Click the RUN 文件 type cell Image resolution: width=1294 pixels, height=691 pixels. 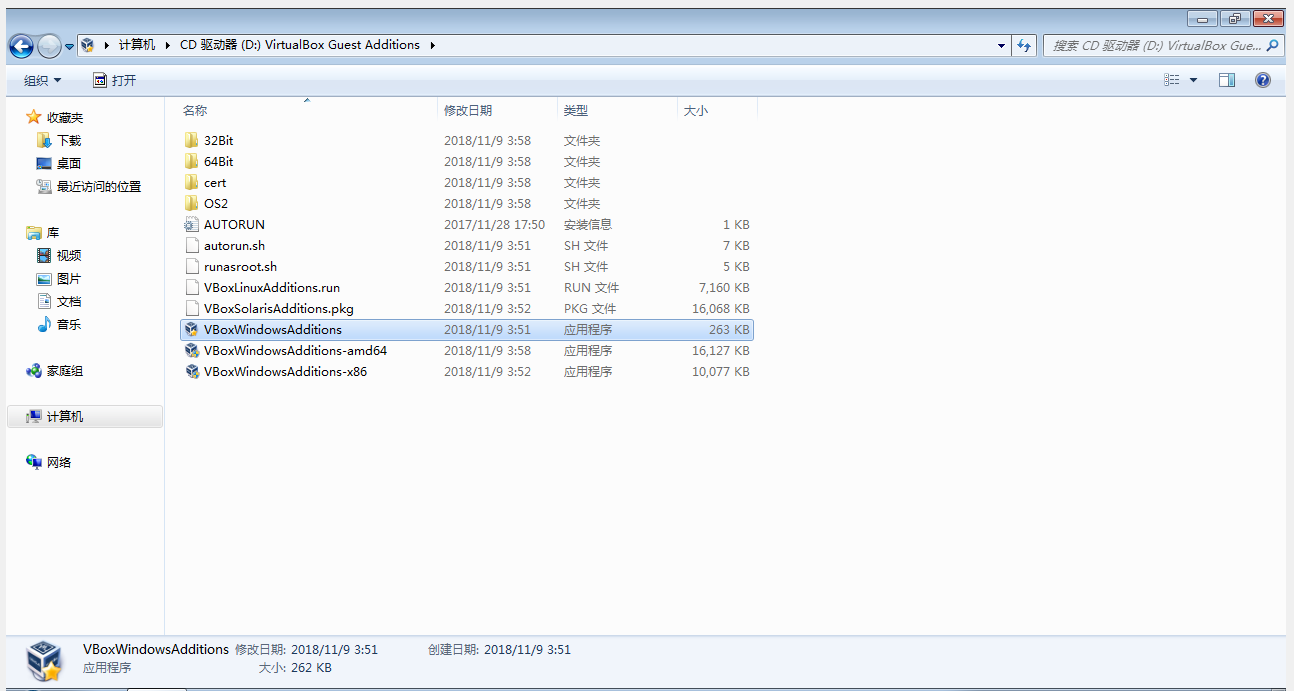pyautogui.click(x=591, y=288)
